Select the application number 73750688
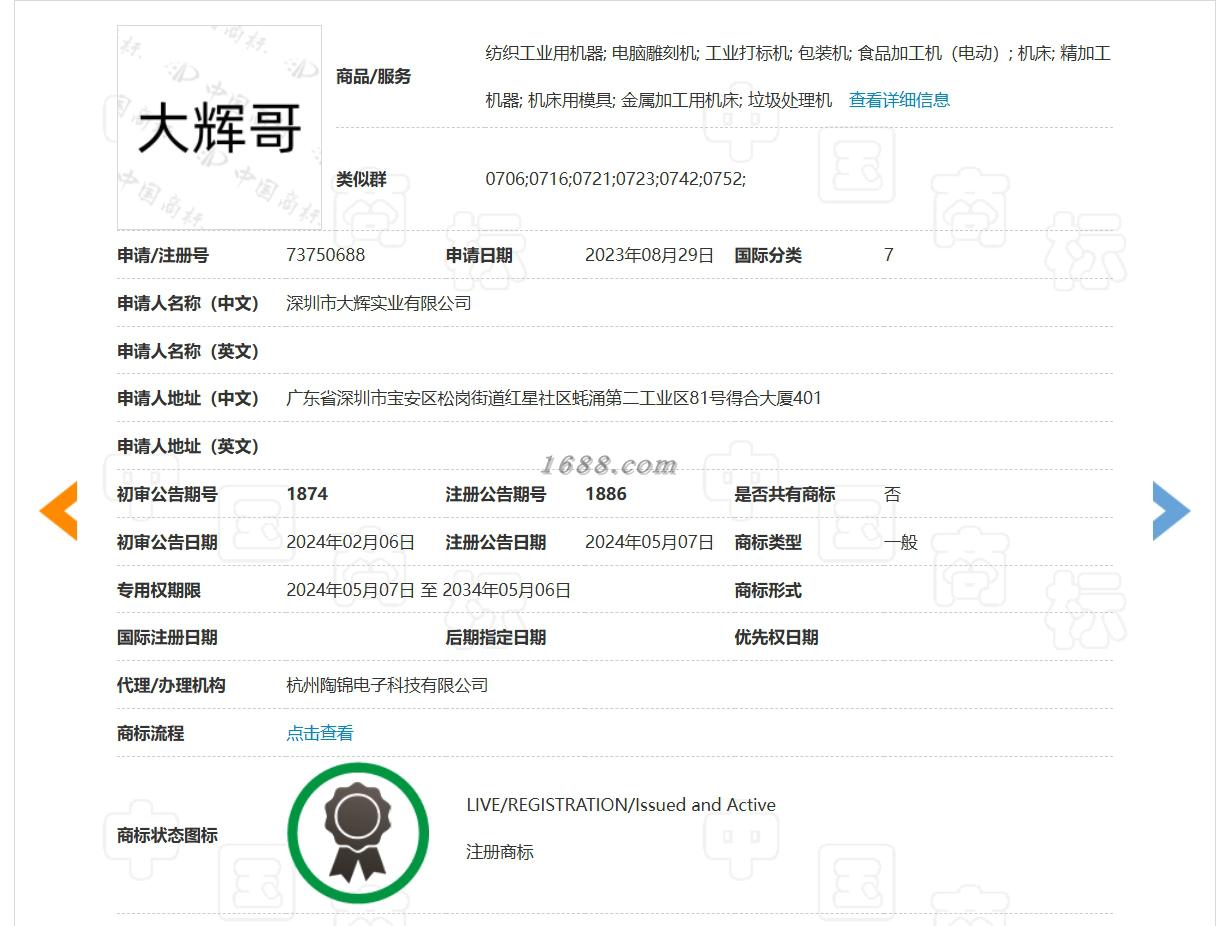The height and width of the screenshot is (926, 1216). point(326,255)
